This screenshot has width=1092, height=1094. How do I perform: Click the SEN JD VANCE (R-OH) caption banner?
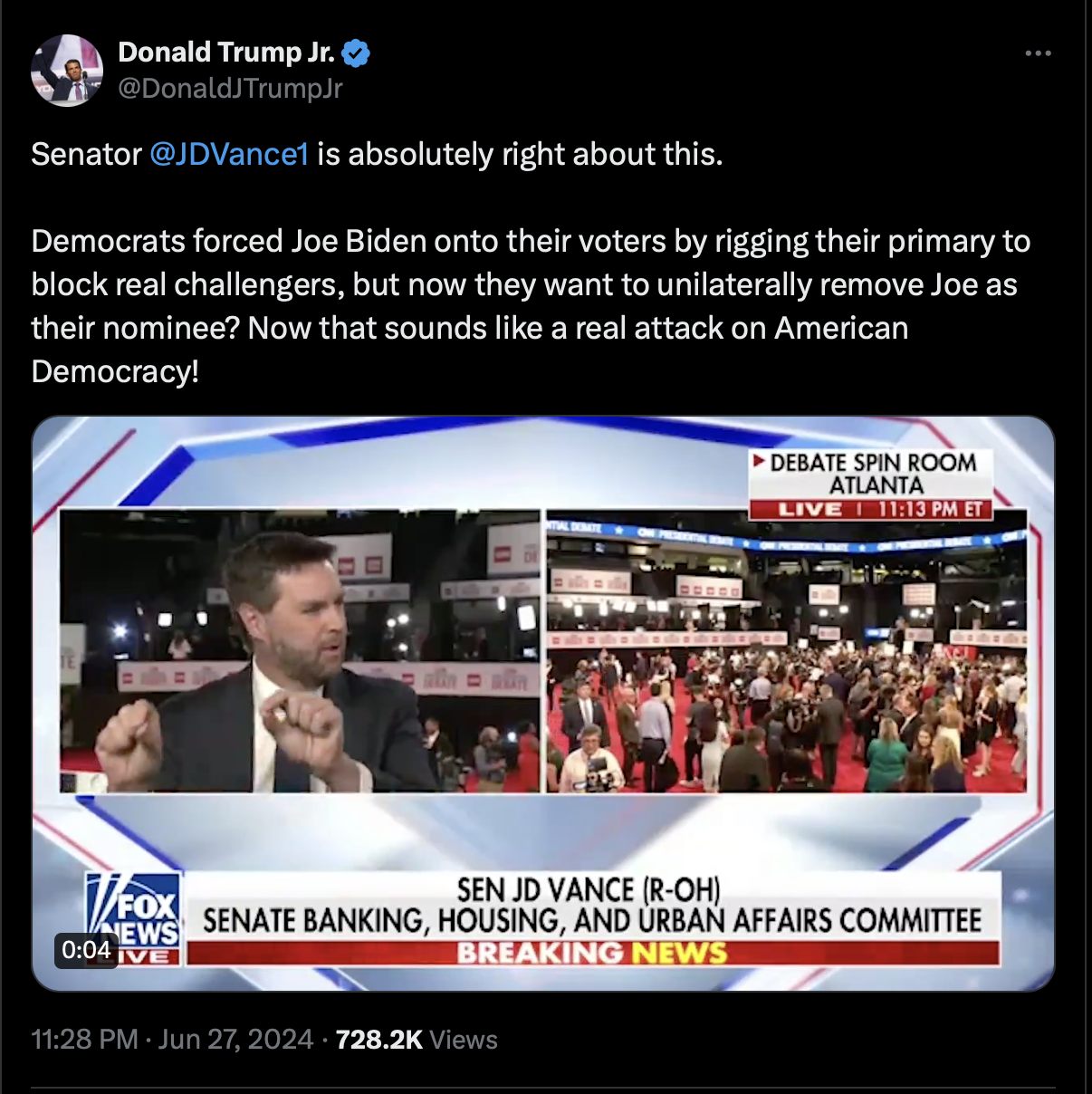click(592, 906)
